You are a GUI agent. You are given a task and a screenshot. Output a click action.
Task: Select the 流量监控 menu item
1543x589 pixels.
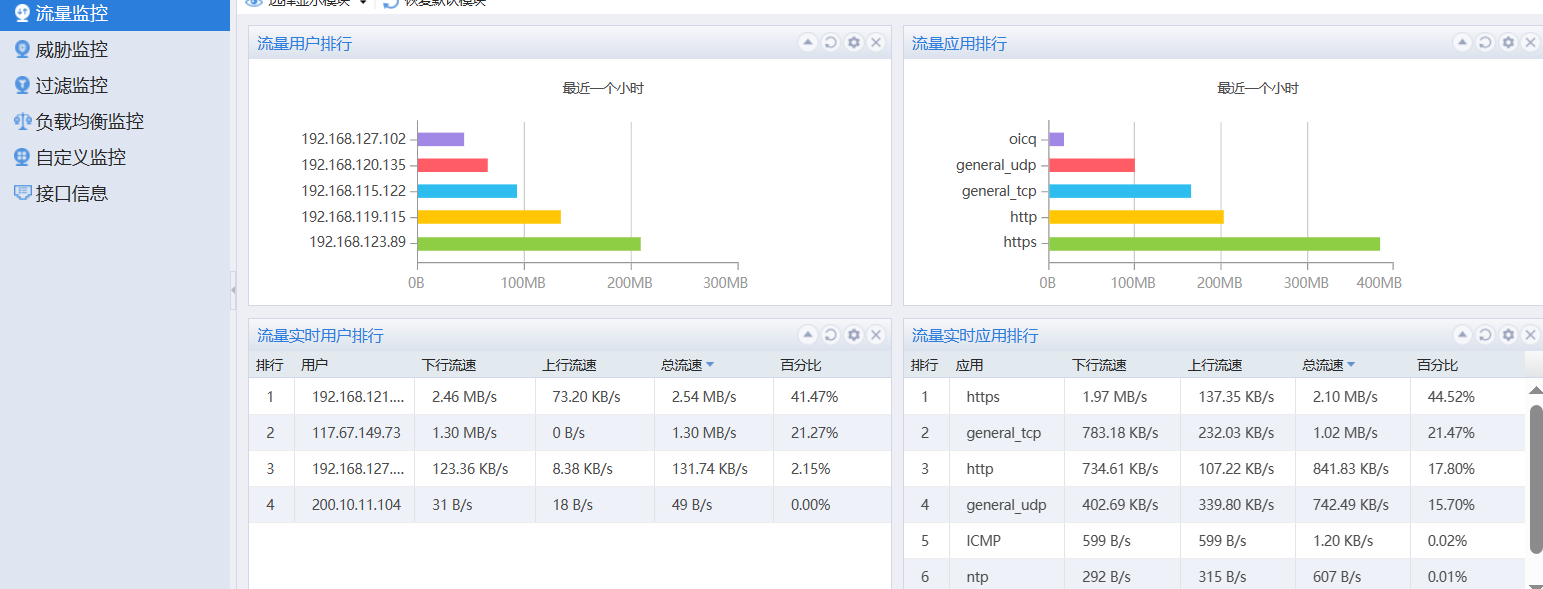(115, 14)
